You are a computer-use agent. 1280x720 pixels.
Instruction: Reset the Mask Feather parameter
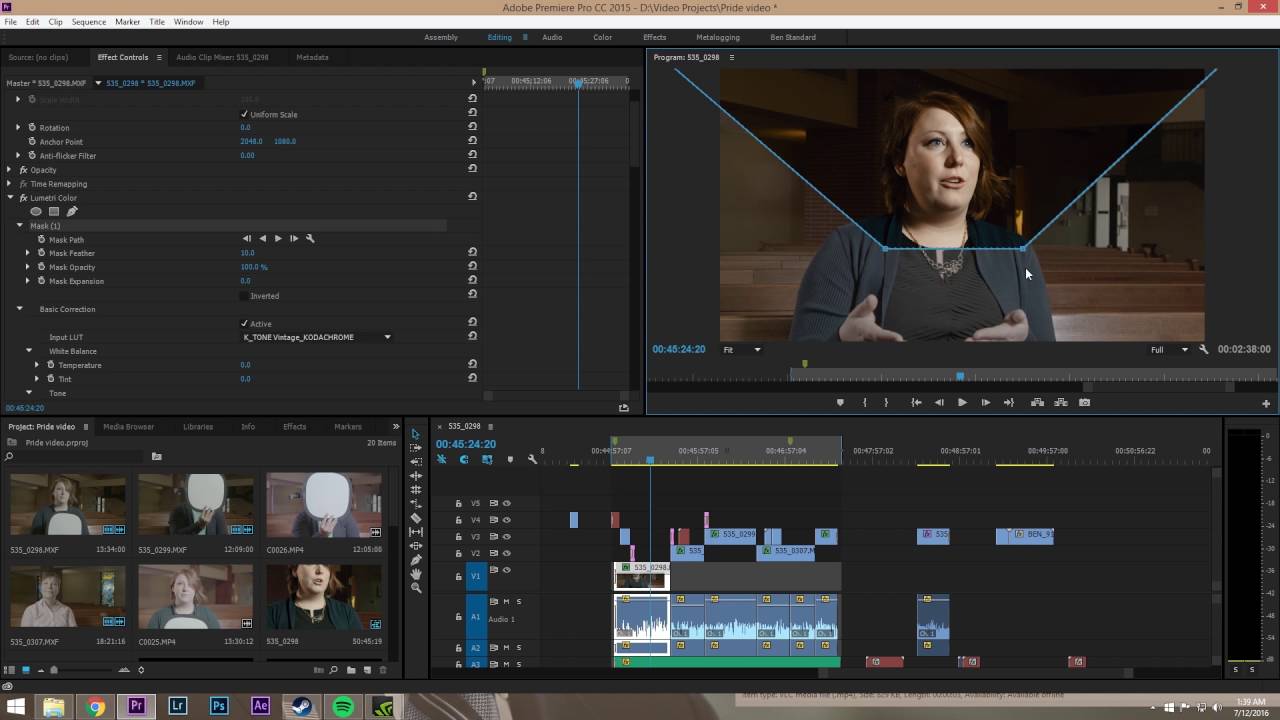click(x=472, y=253)
